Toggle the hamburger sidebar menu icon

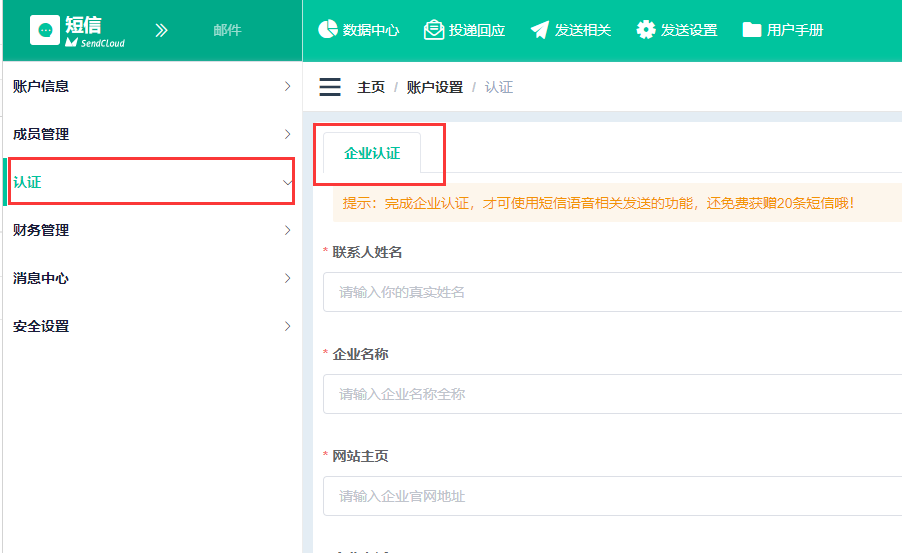pyautogui.click(x=330, y=87)
